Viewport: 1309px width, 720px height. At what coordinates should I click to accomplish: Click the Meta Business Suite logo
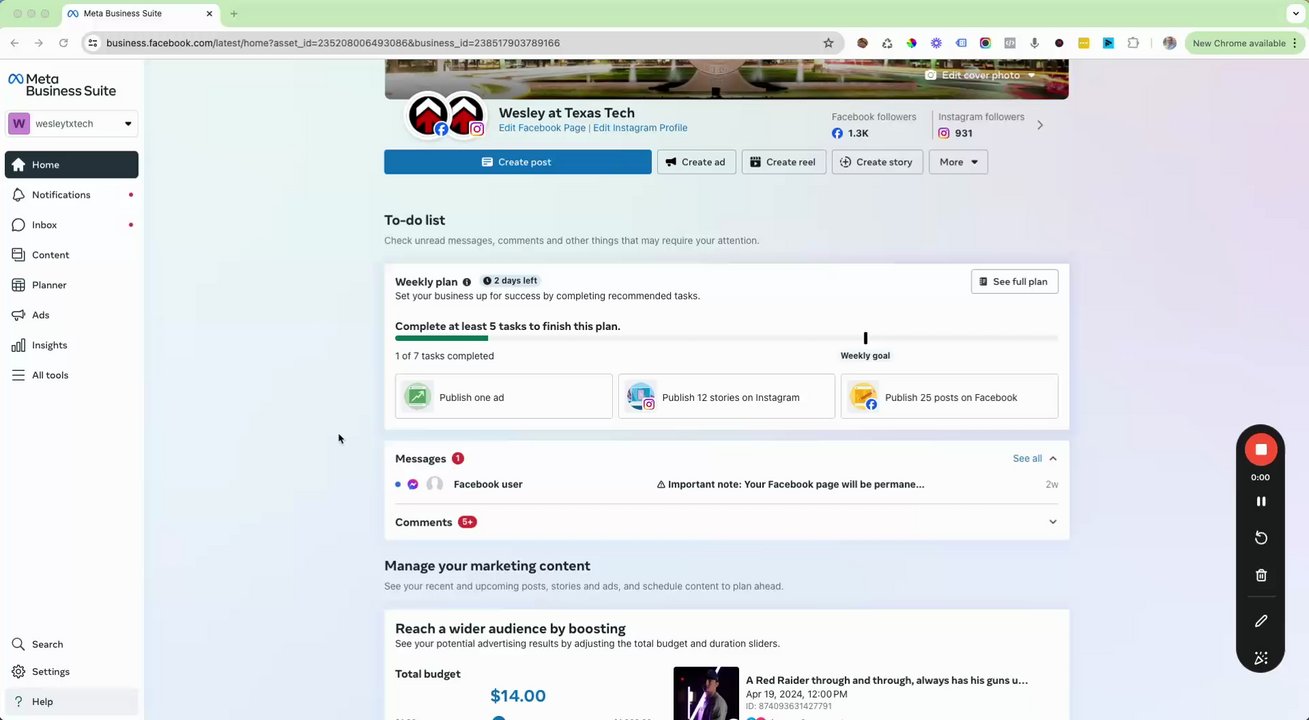pos(62,84)
